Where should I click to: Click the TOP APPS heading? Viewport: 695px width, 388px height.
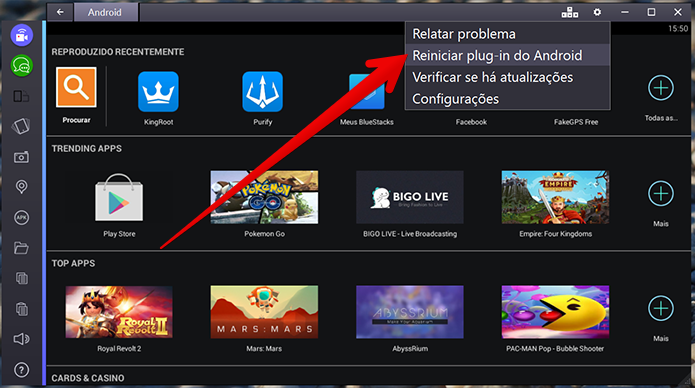pyautogui.click(x=73, y=263)
